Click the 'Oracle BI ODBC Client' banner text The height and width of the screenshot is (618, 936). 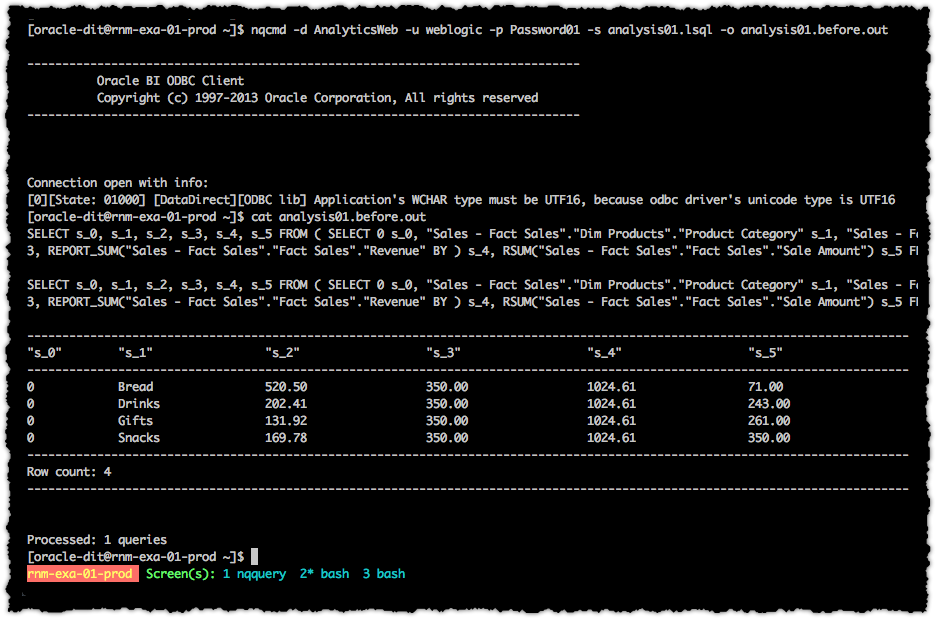(x=170, y=81)
